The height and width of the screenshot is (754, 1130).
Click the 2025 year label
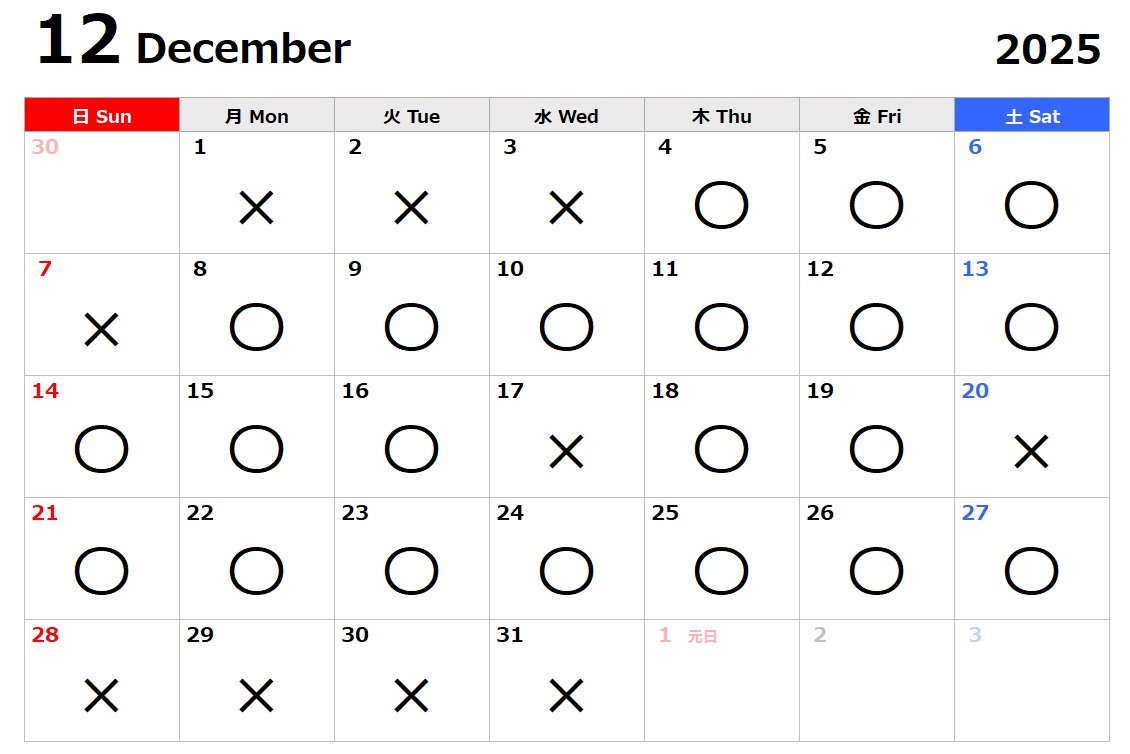pyautogui.click(x=1048, y=49)
